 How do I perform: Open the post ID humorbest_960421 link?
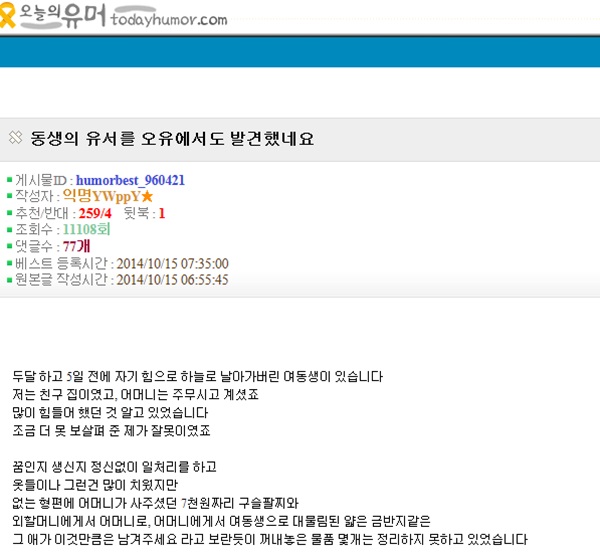(130, 180)
